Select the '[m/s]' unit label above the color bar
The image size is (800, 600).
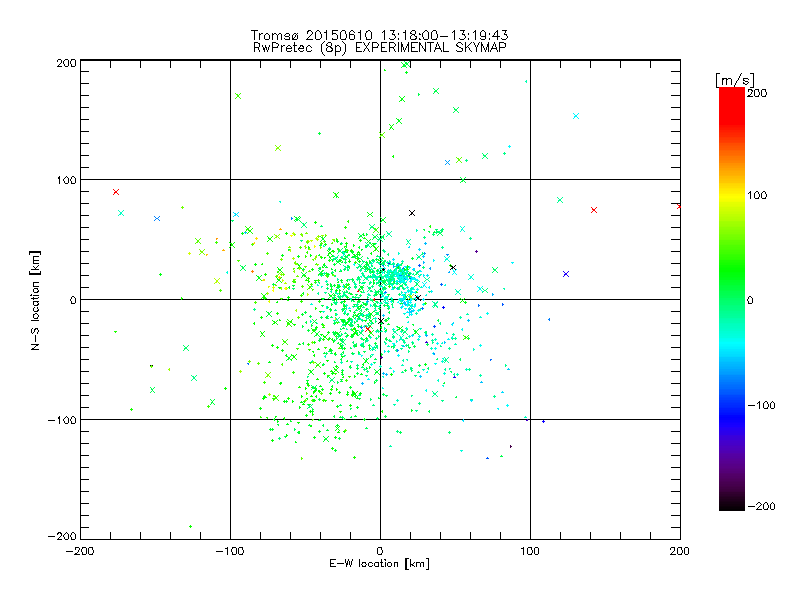click(735, 80)
